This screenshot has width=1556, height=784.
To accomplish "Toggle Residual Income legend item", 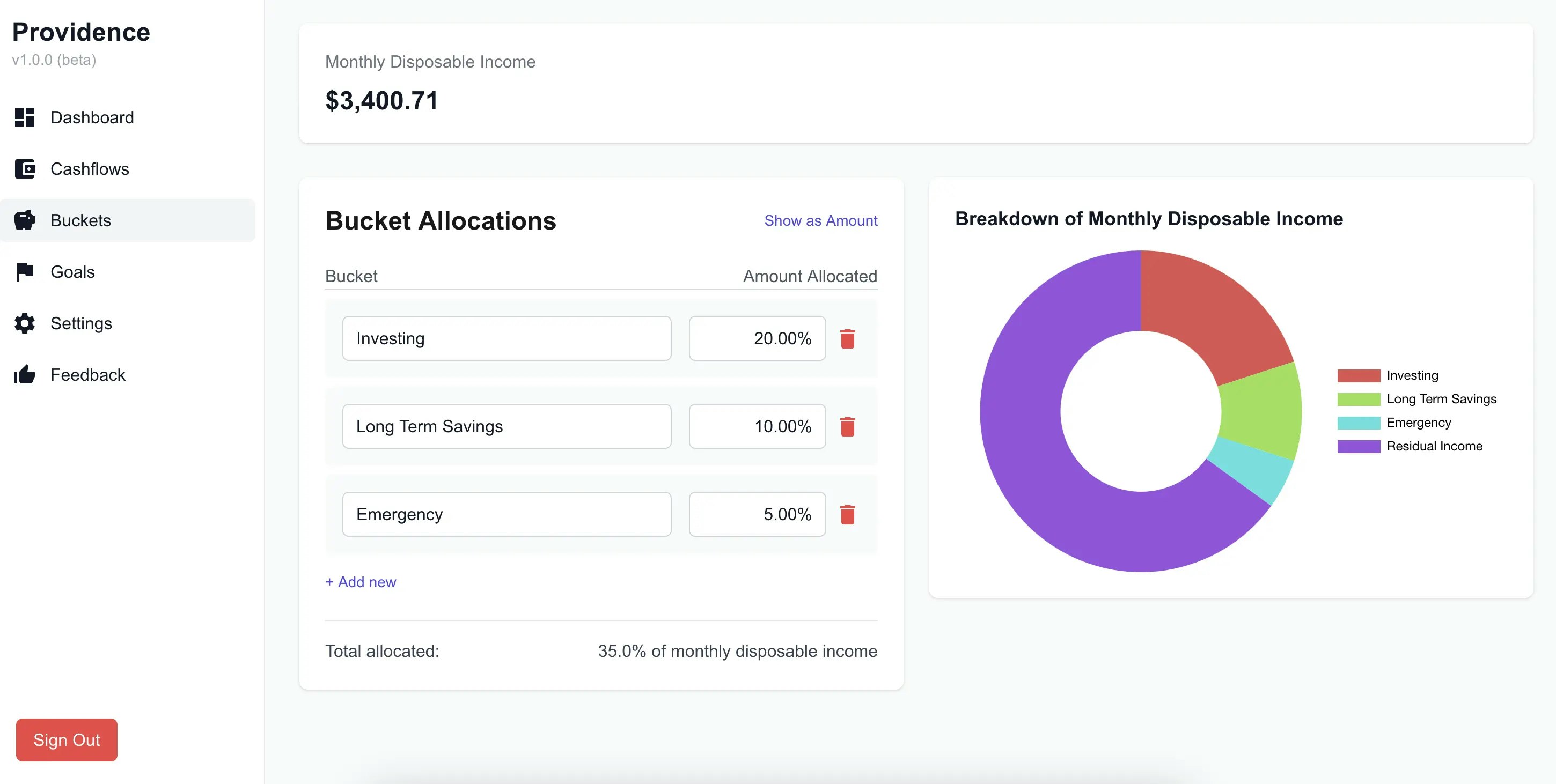I will [x=1434, y=446].
